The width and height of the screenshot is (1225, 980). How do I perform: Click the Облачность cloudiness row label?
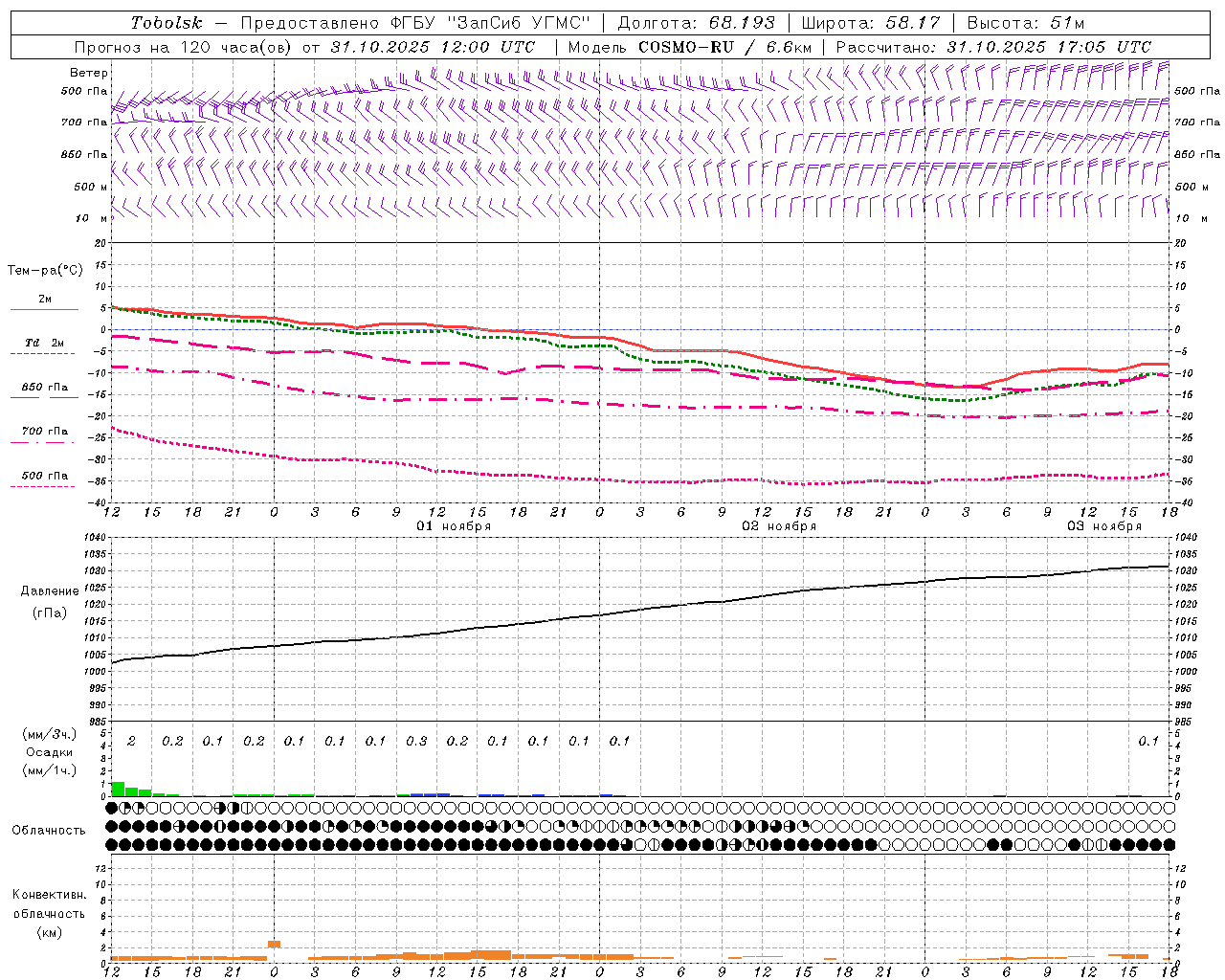click(x=49, y=830)
